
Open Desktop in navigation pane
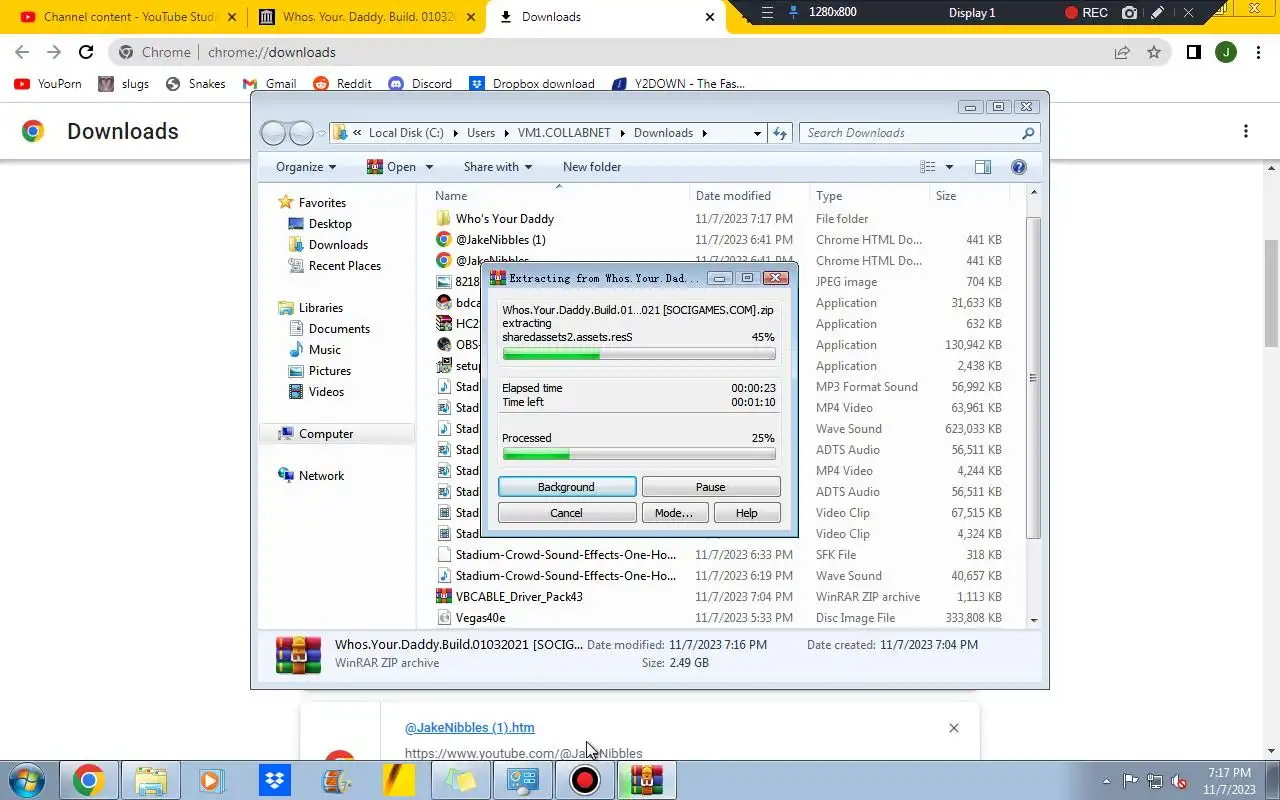tap(330, 224)
